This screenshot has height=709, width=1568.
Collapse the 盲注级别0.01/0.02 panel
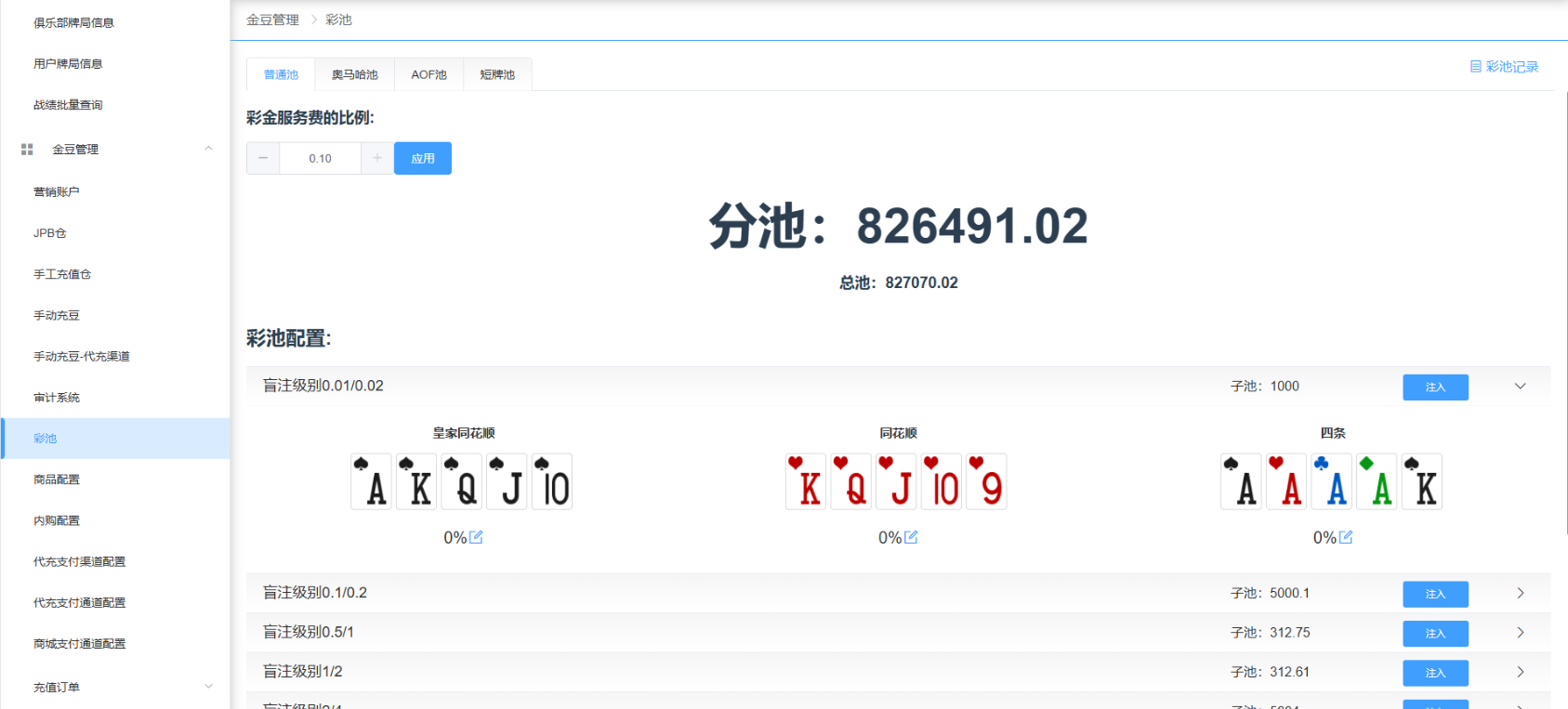click(1520, 387)
